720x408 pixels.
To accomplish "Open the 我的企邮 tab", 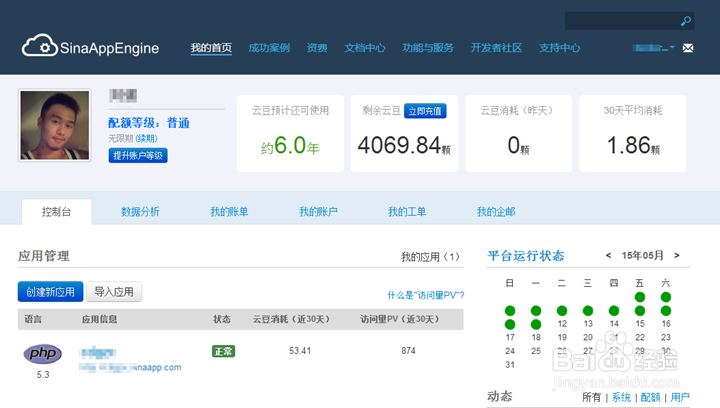I will 496,212.
